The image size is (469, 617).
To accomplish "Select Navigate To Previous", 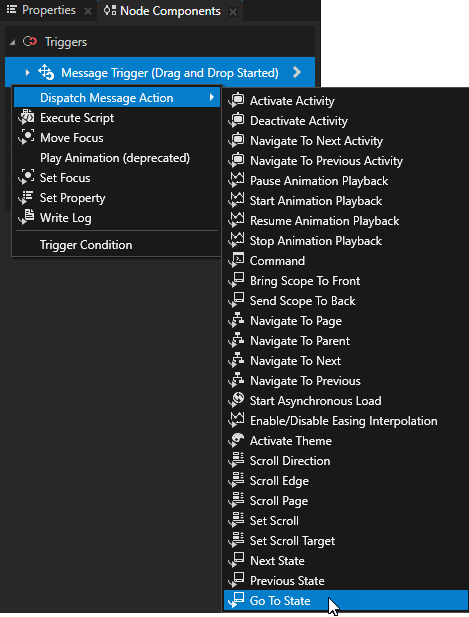I will coord(345,381).
